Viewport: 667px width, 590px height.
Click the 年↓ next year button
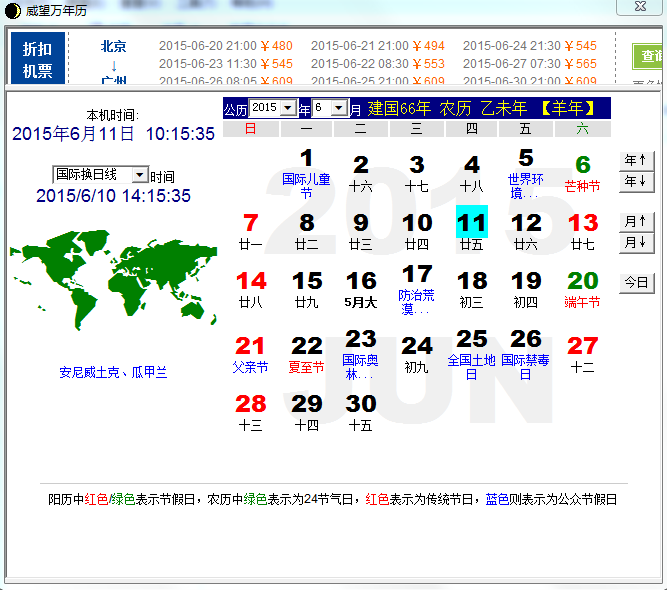pos(635,181)
